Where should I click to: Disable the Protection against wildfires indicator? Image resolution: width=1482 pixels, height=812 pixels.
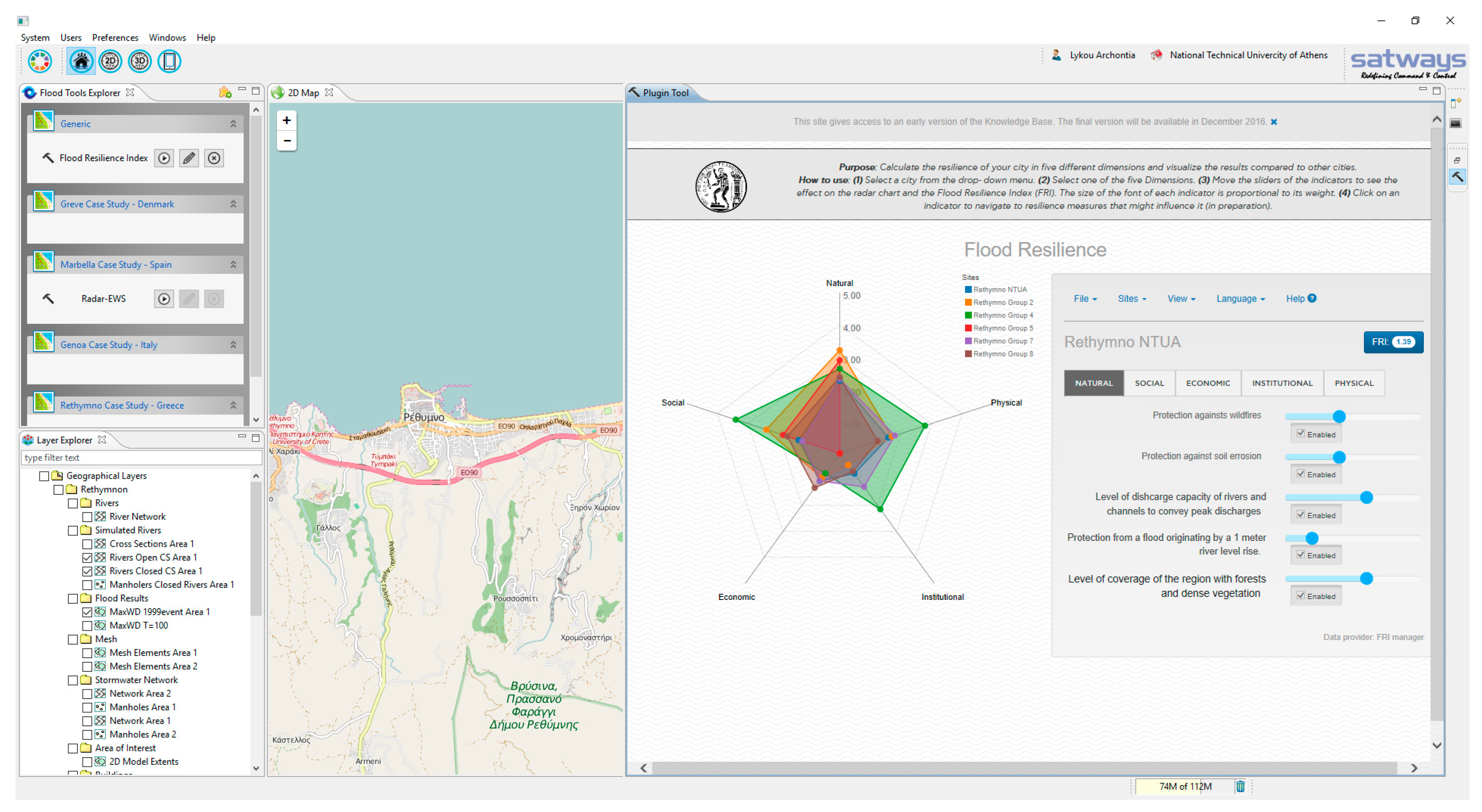click(1300, 433)
